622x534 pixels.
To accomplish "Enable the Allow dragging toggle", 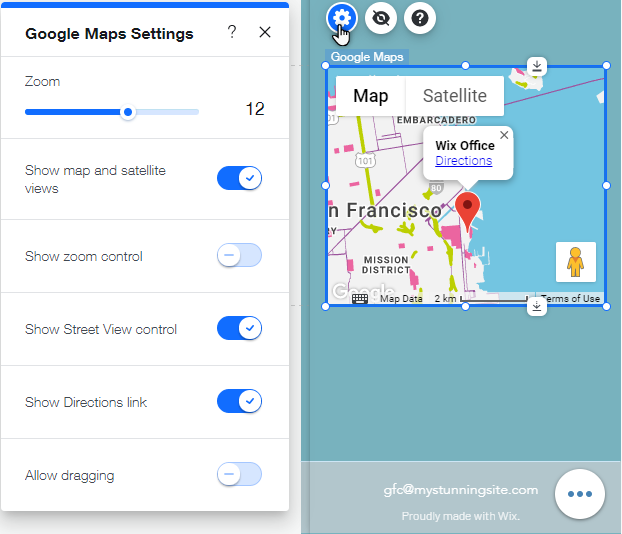I will pyautogui.click(x=239, y=474).
